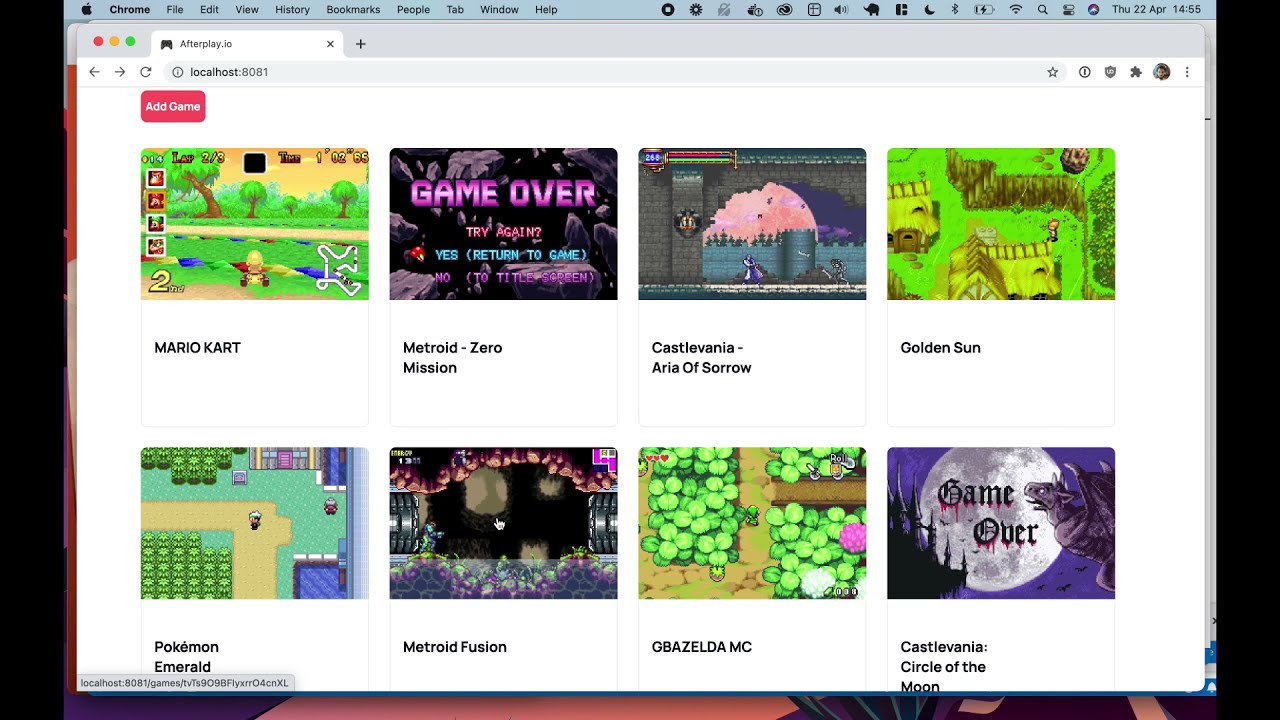Open the Castlevania Circle of the Moon thumbnail
Viewport: 1280px width, 720px height.
[1001, 523]
